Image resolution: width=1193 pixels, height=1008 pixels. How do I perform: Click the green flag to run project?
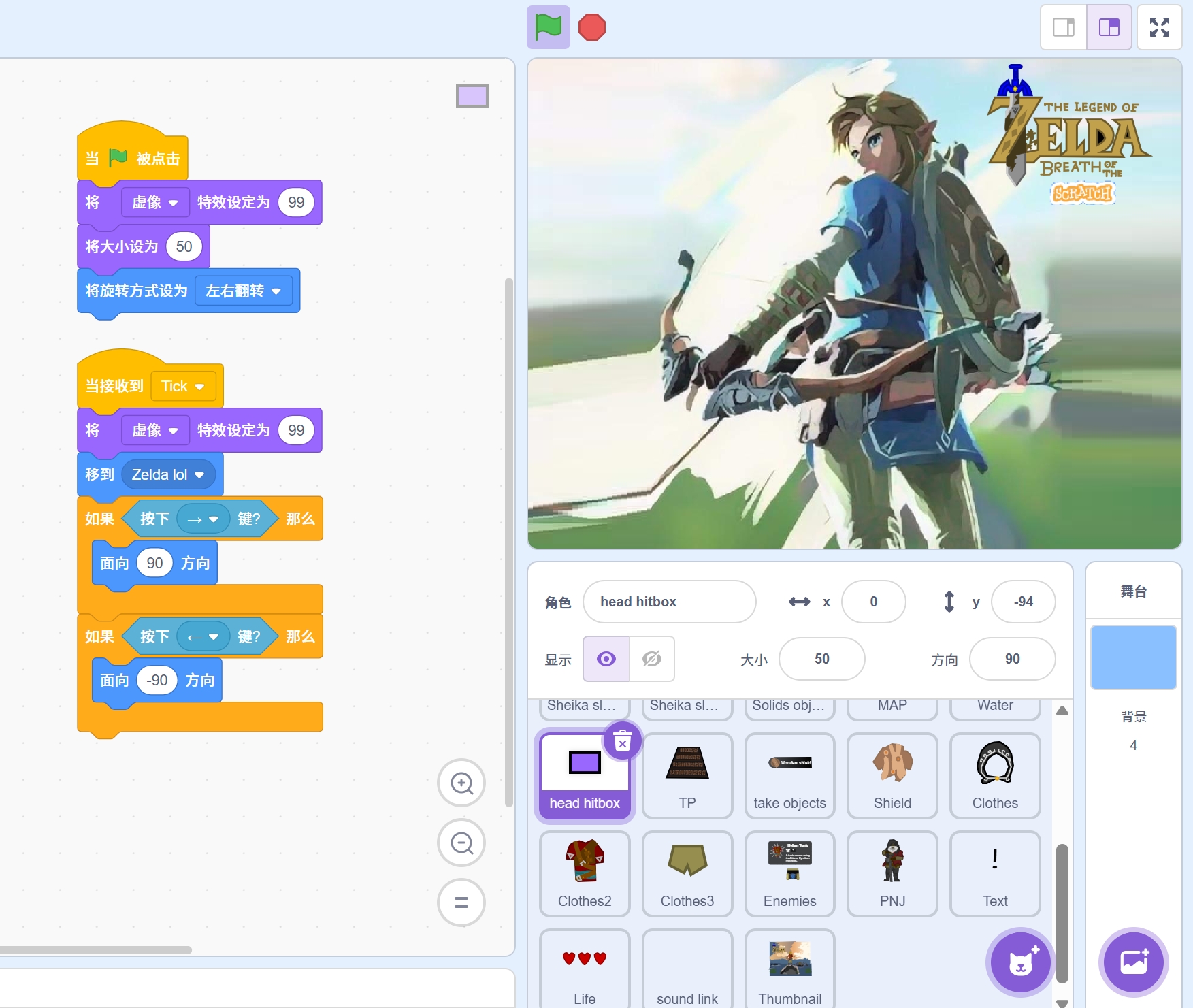(548, 27)
